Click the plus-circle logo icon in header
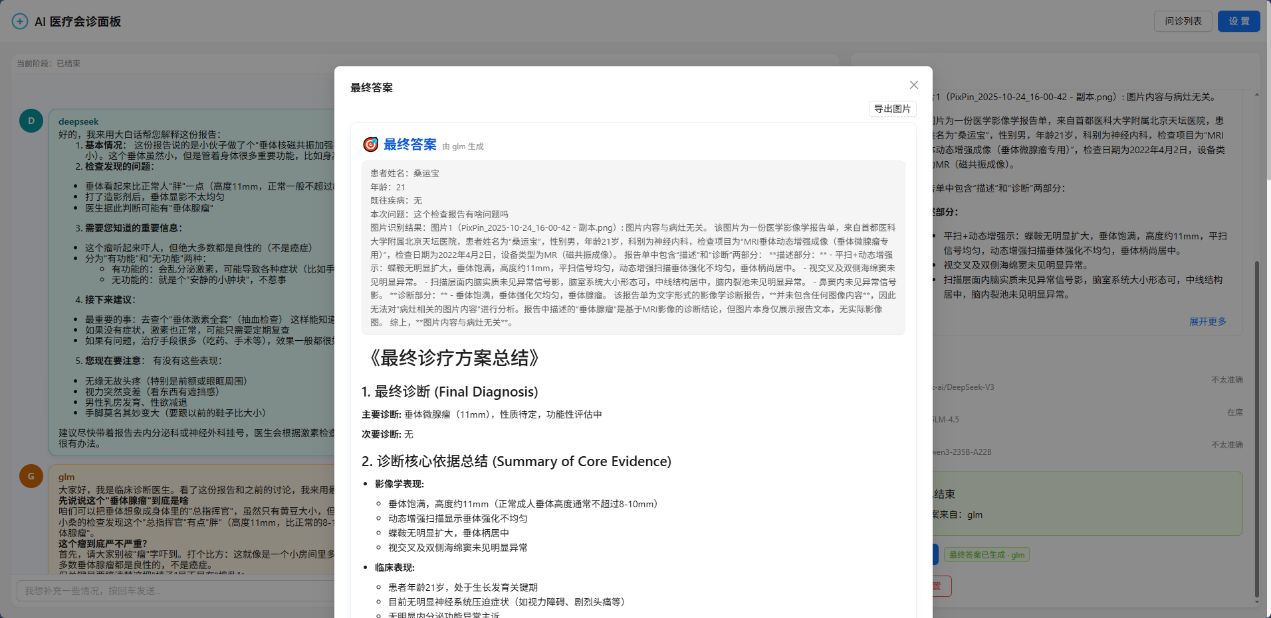Viewport: 1271px width, 618px height. (20, 21)
